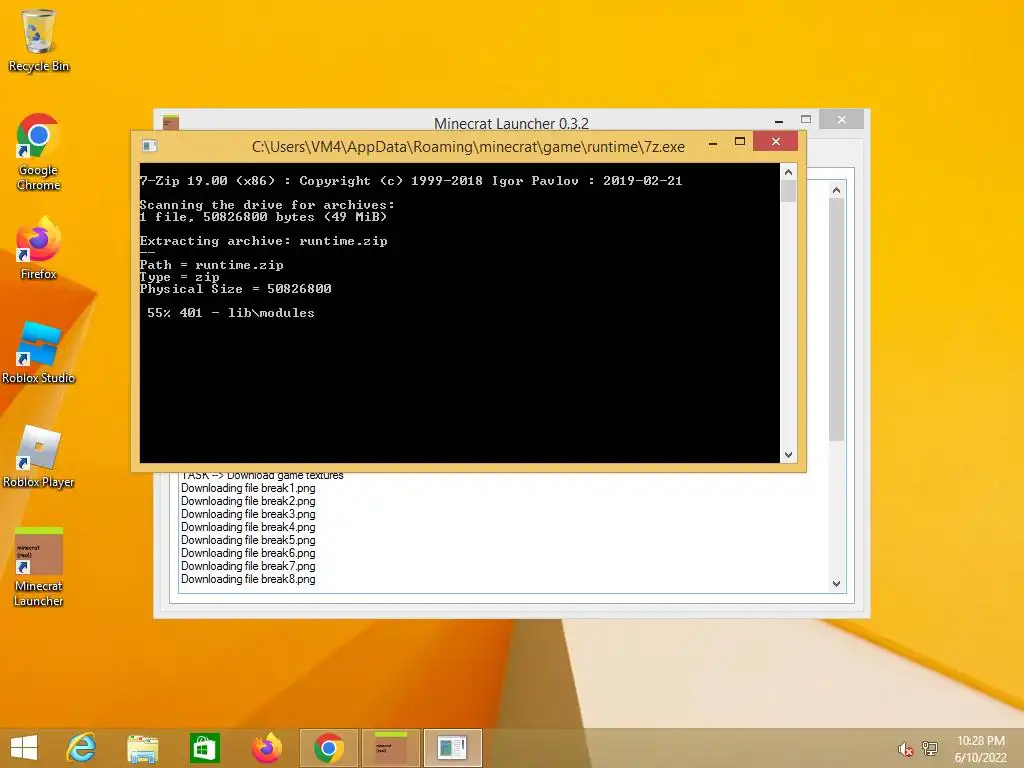Click the 7z.exe console title bar path
Viewport: 1024px width, 768px height.
(x=468, y=147)
